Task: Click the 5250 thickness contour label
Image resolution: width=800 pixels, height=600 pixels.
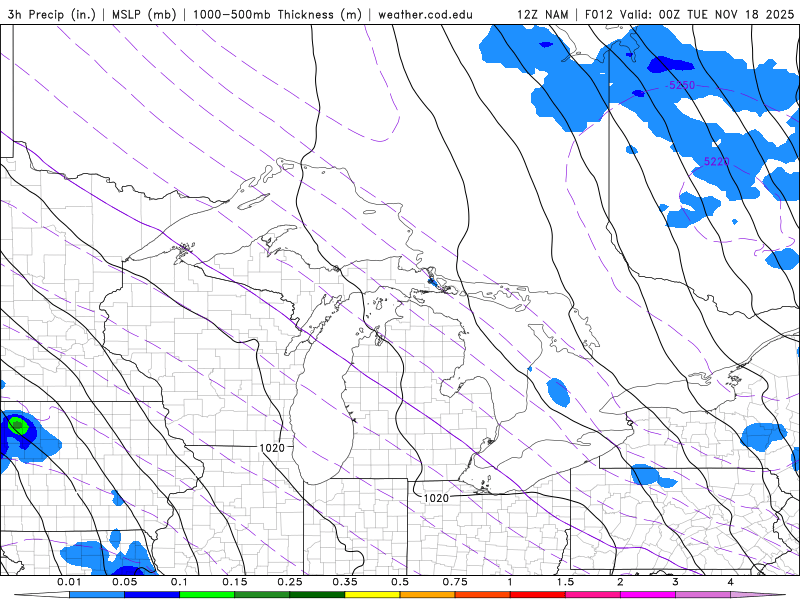Action: point(682,85)
